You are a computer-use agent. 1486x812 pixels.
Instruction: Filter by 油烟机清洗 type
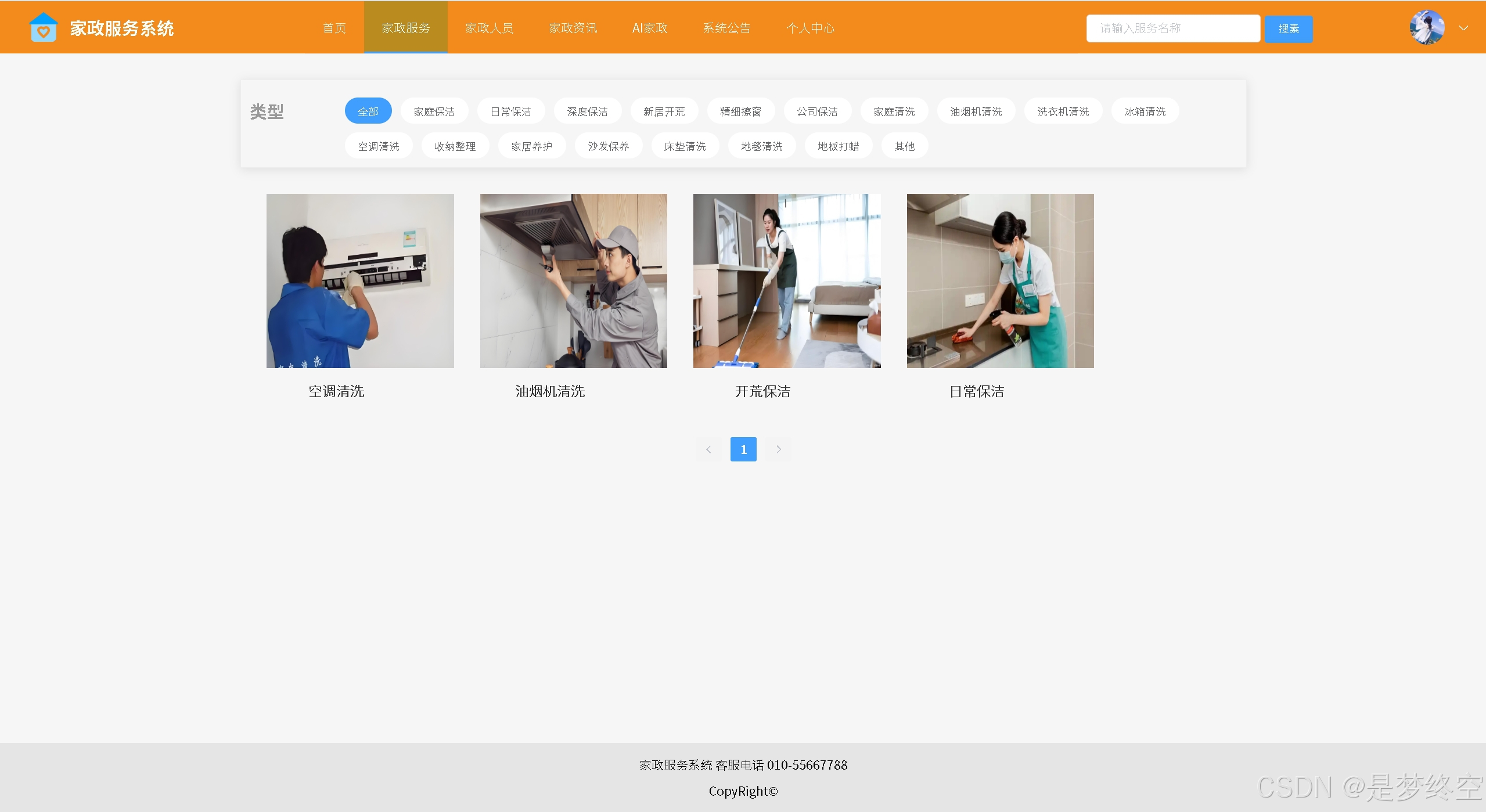pyautogui.click(x=976, y=111)
